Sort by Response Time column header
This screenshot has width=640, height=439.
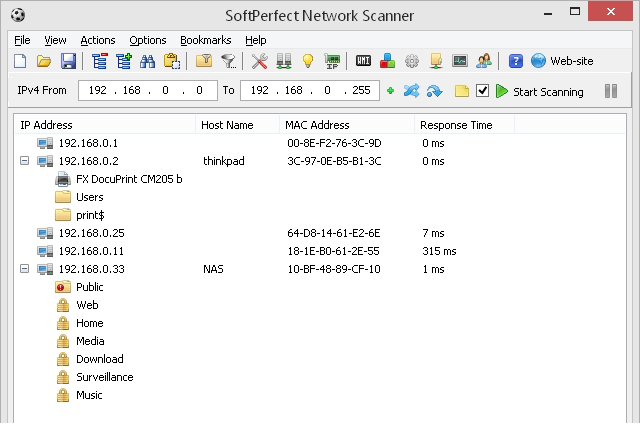[464, 125]
